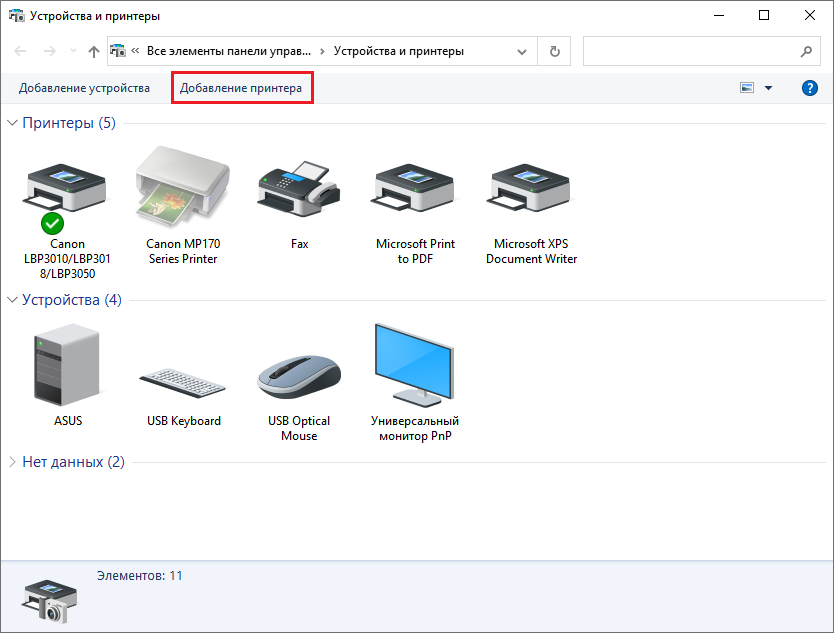Viewport: 834px width, 633px height.
Task: Click the search magnifier icon
Action: pos(806,51)
